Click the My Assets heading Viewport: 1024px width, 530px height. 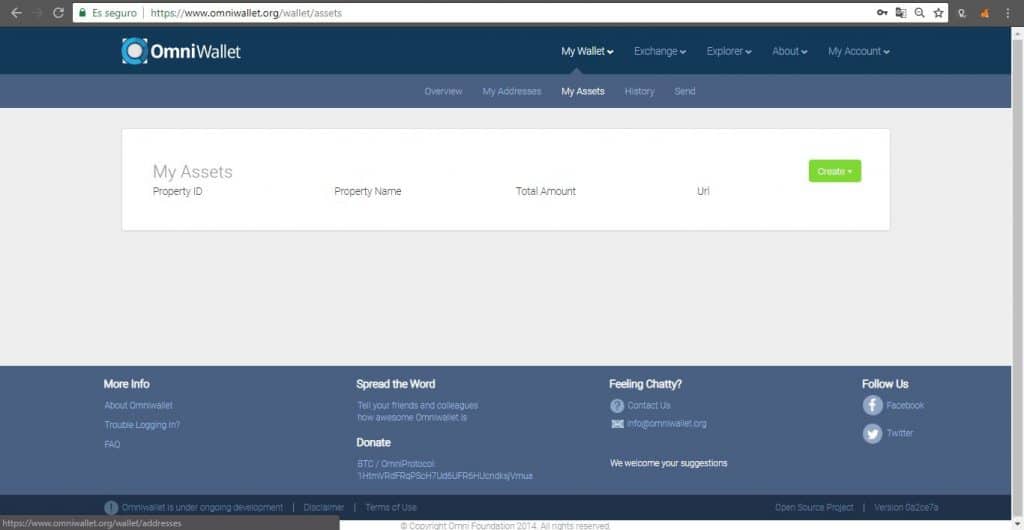[x=193, y=172]
